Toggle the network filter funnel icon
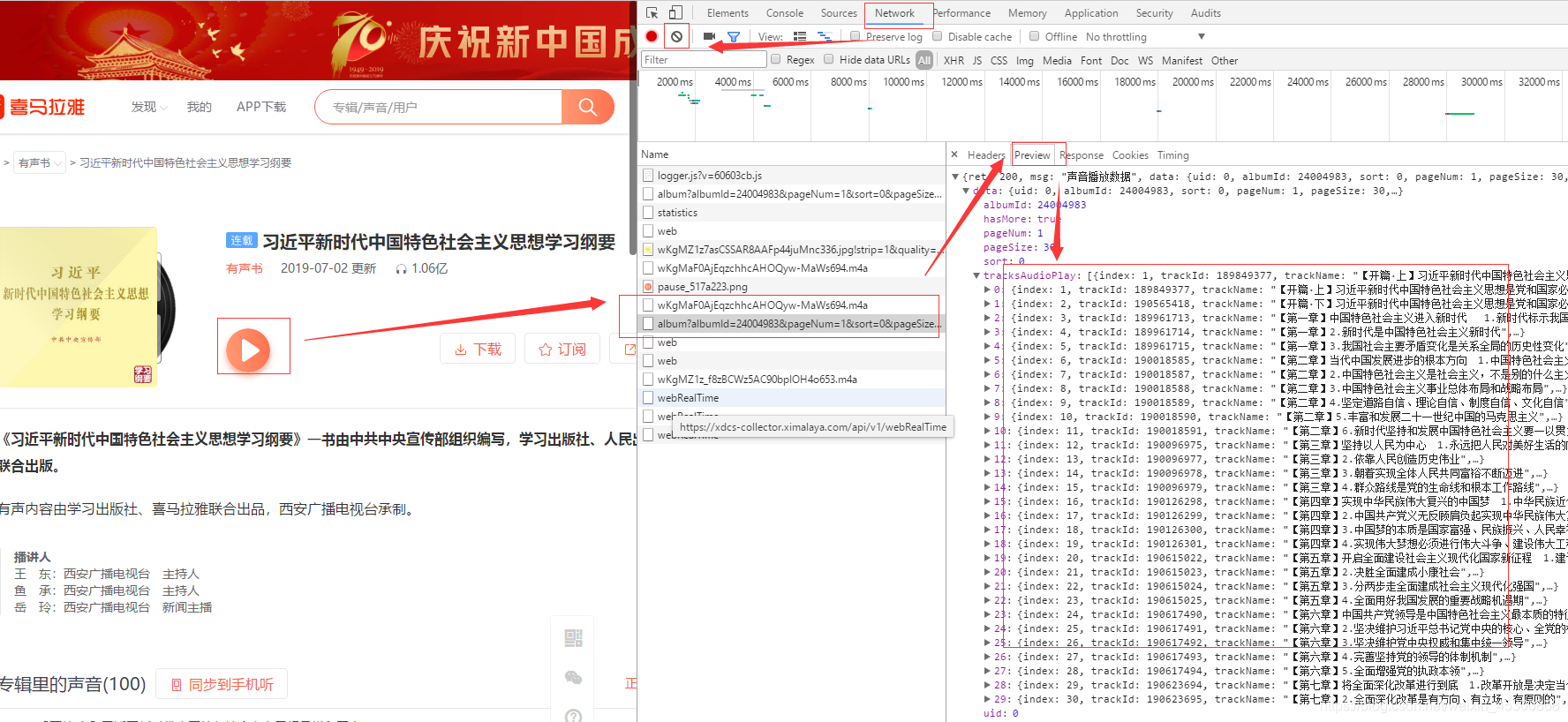1568x722 pixels. coord(733,36)
